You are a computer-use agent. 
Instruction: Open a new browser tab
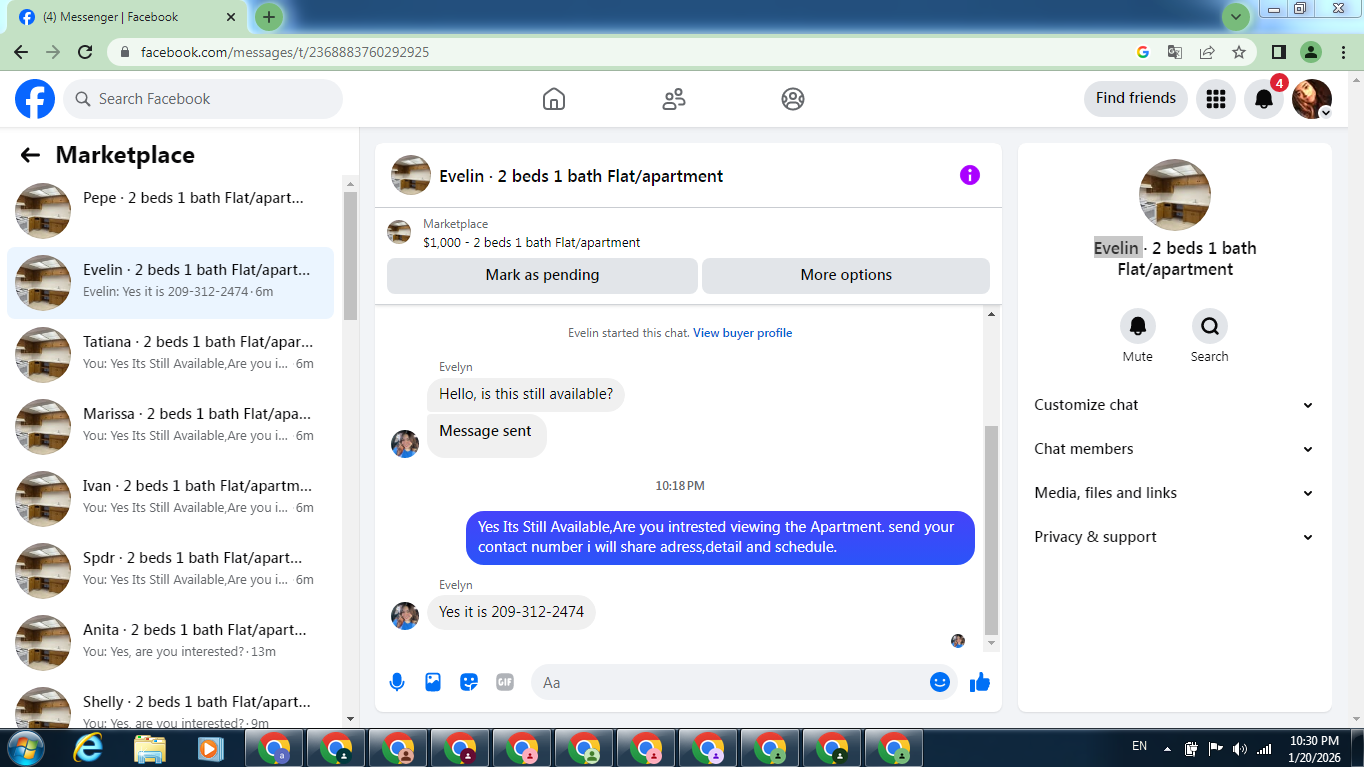[268, 17]
